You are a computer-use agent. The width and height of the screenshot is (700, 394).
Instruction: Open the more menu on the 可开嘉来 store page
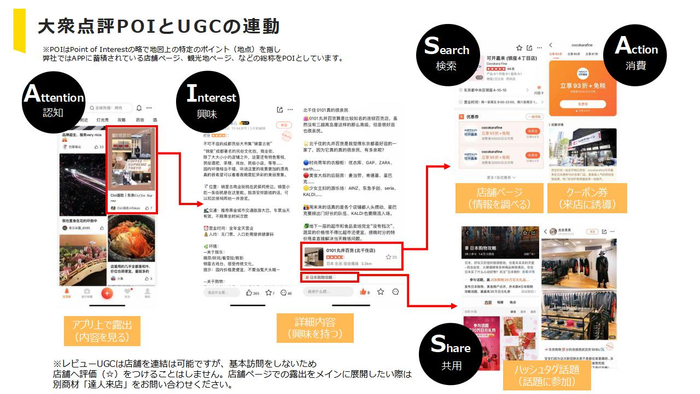pyautogui.click(x=539, y=48)
